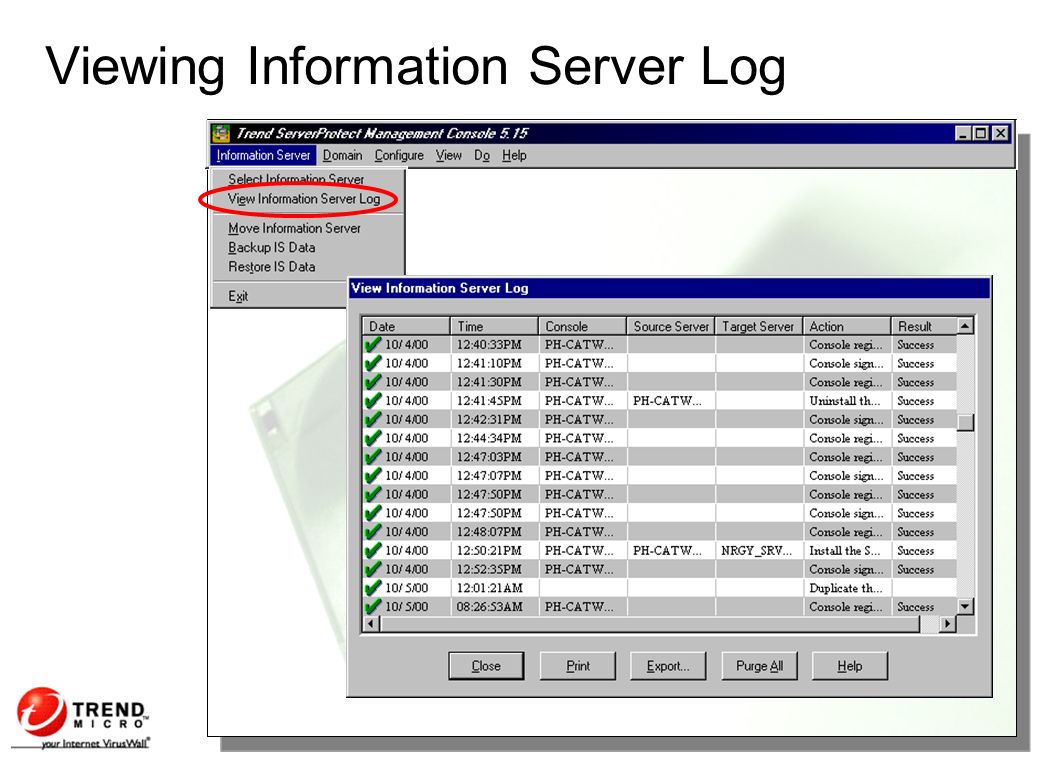Click the ServerProtect icon in the title bar
1056x768 pixels.
click(x=220, y=133)
